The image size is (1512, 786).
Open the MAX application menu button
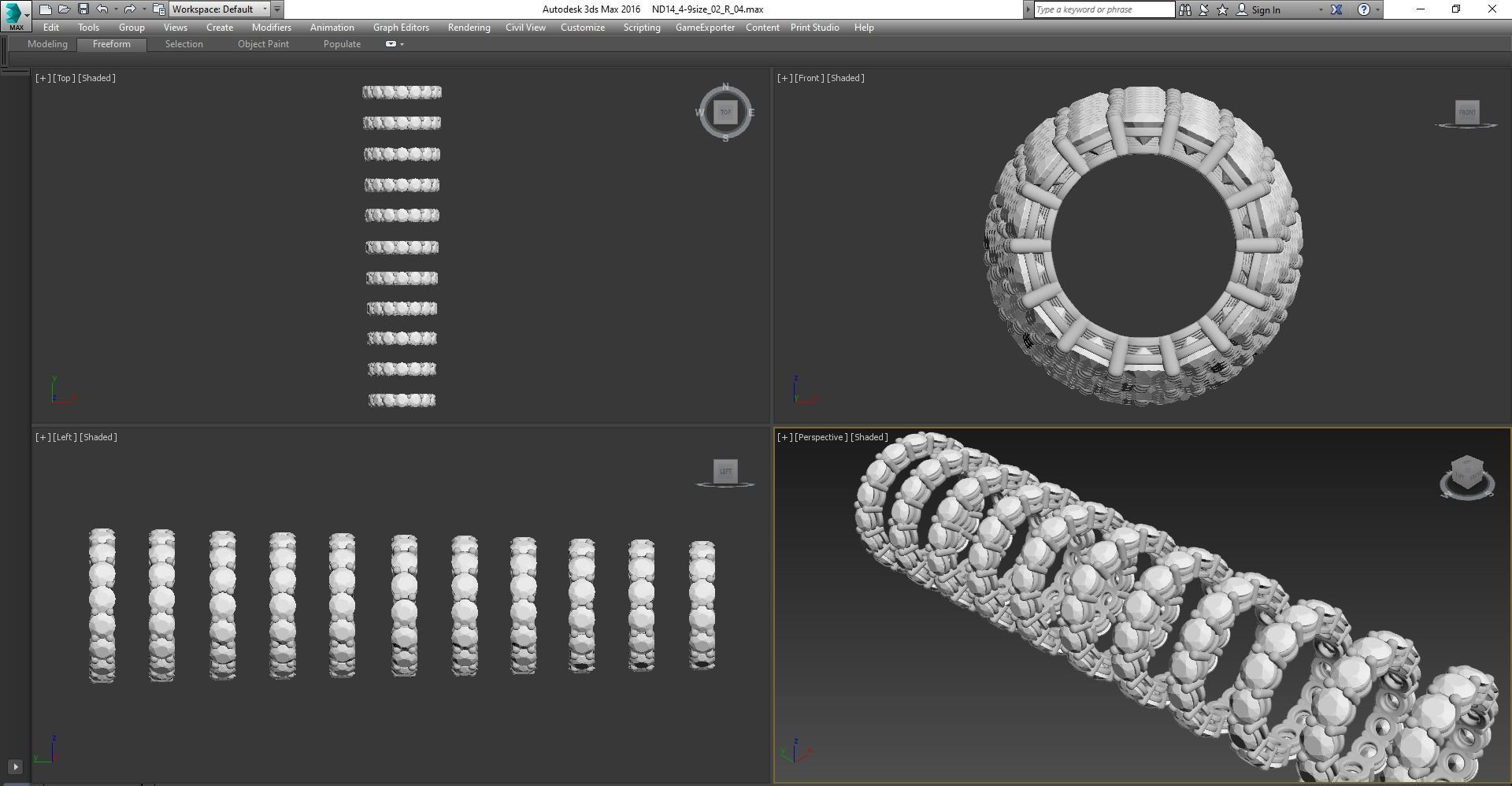16,15
